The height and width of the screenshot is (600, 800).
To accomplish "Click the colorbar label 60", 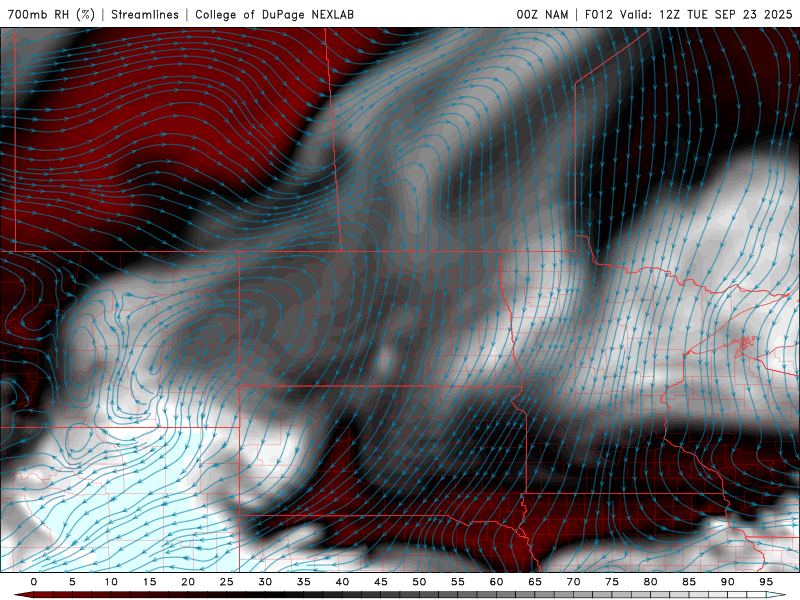I will [x=496, y=582].
